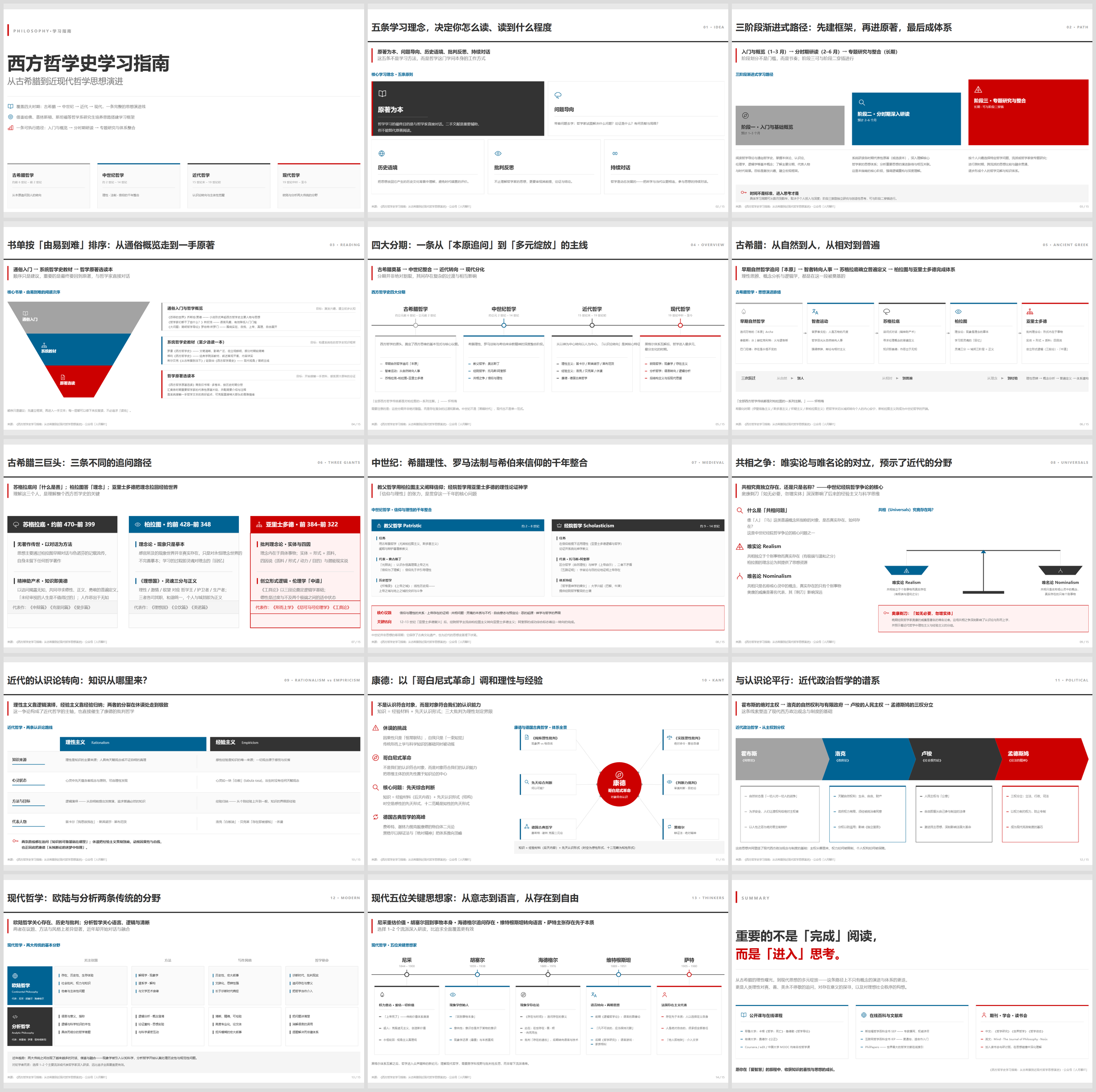Click the timeline marker under 中世纪哲学
Screen dimensions: 1096x1092
pos(504,325)
